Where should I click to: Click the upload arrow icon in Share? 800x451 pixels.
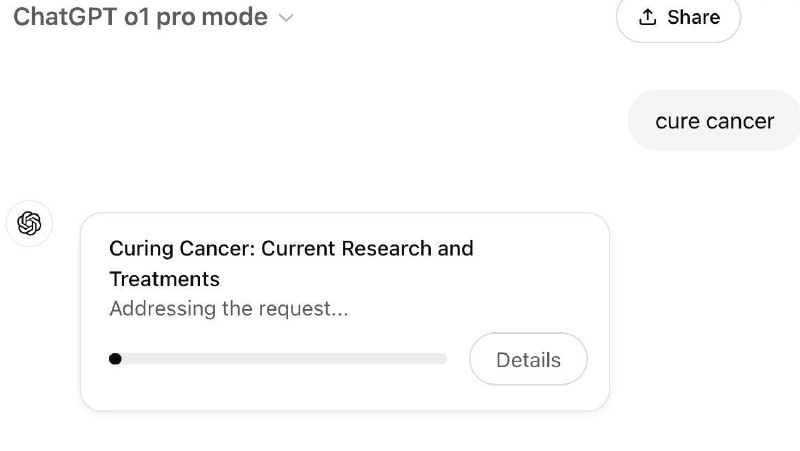pos(647,17)
